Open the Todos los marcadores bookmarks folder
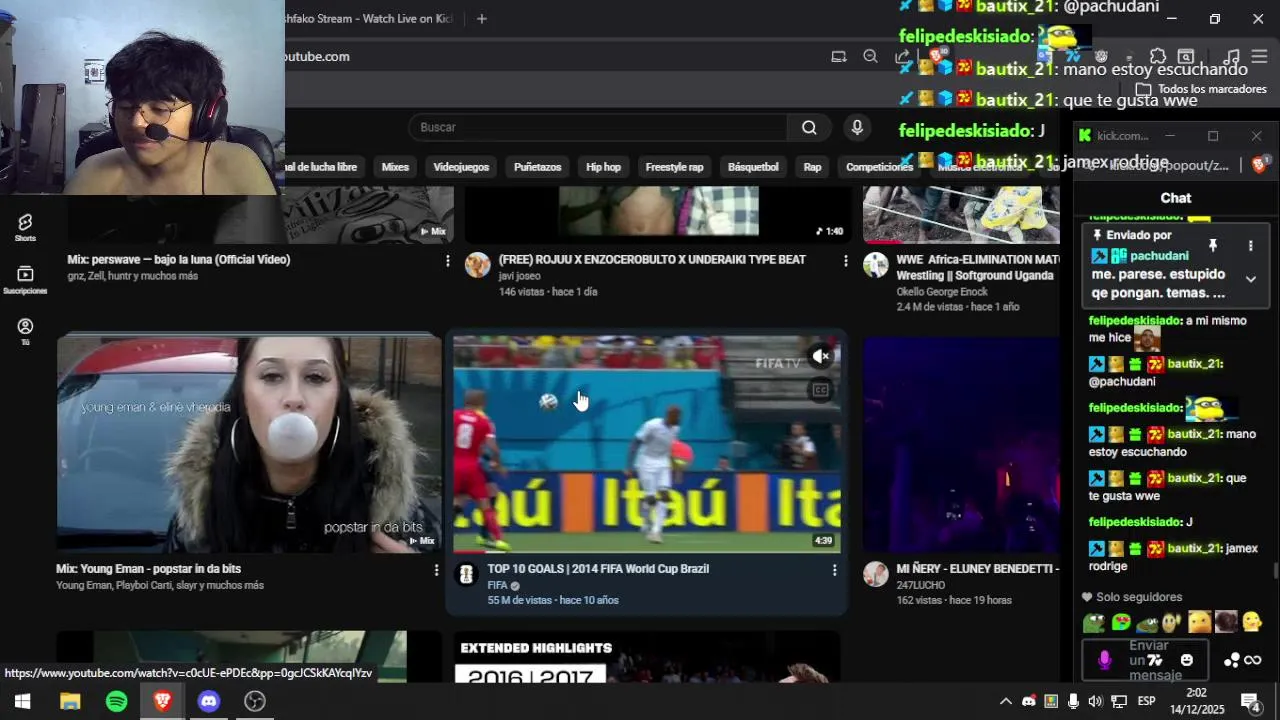 click(1201, 89)
